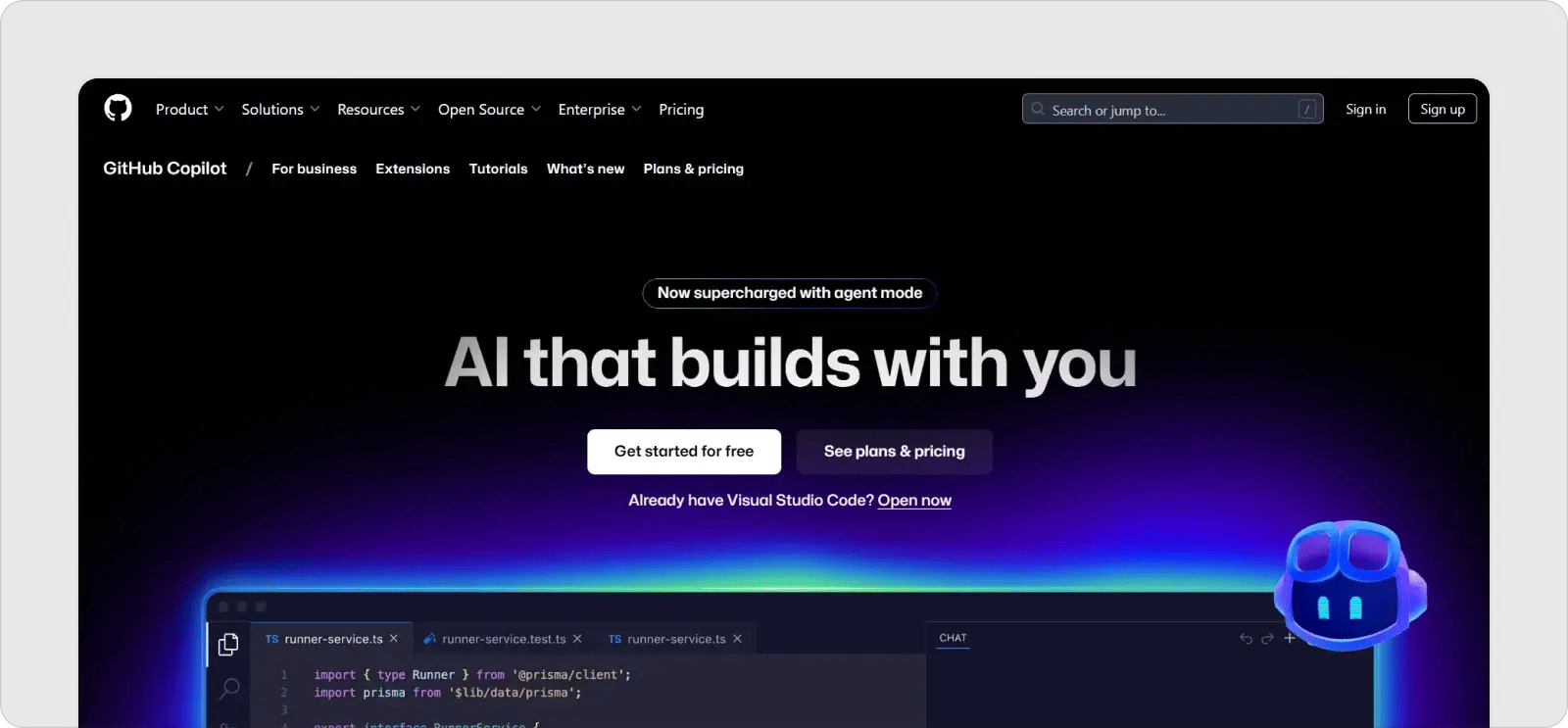Click the Copilot mascot head
The image size is (1568, 728).
click(1350, 585)
